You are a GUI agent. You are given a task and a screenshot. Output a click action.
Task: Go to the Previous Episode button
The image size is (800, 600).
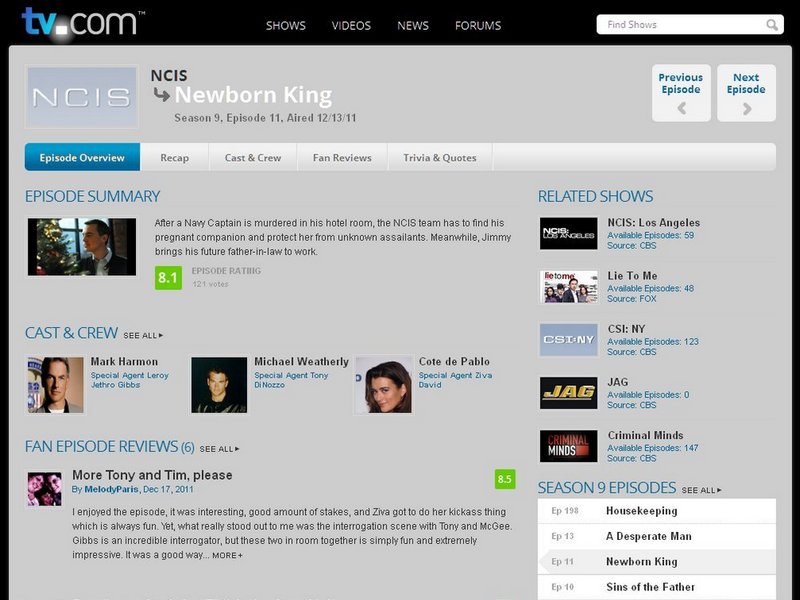681,93
